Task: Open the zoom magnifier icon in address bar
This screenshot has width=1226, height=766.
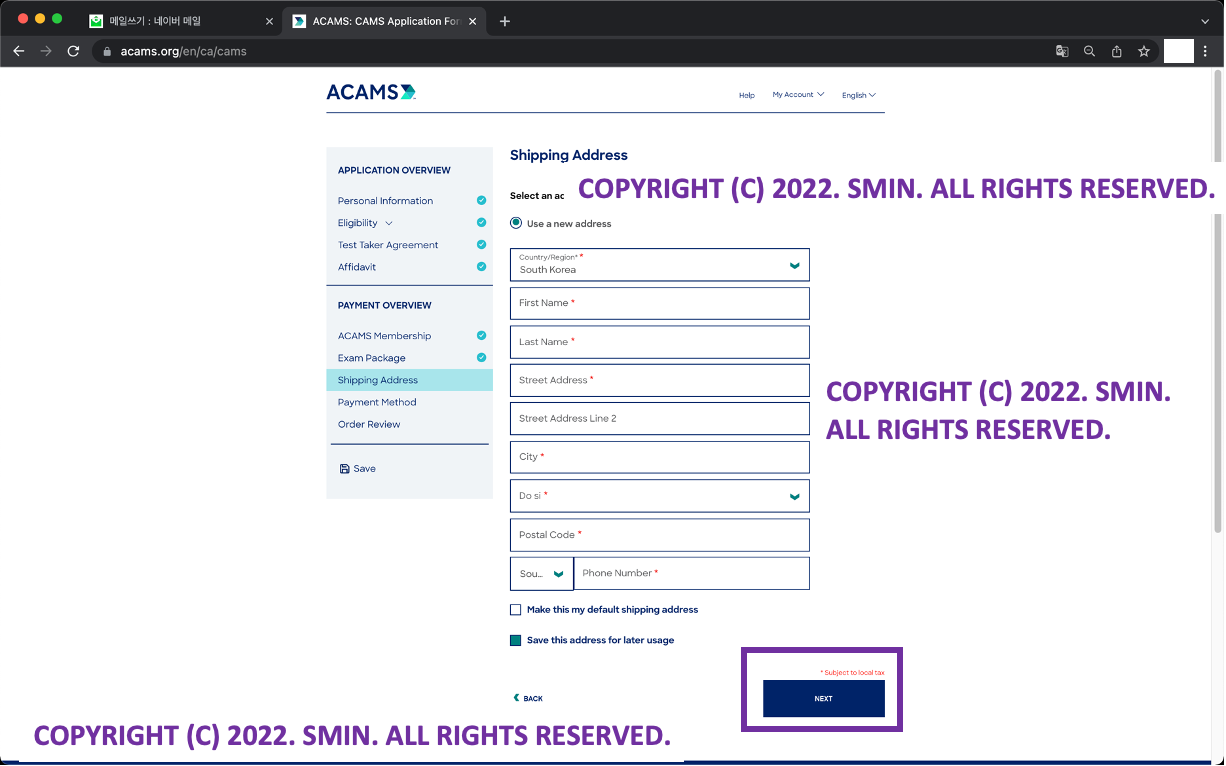Action: (1089, 51)
